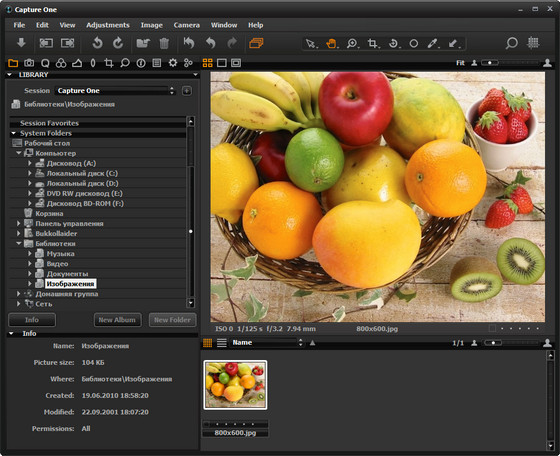Switch to multi-view grid viewer mode
This screenshot has width=560, height=456.
pyautogui.click(x=208, y=63)
